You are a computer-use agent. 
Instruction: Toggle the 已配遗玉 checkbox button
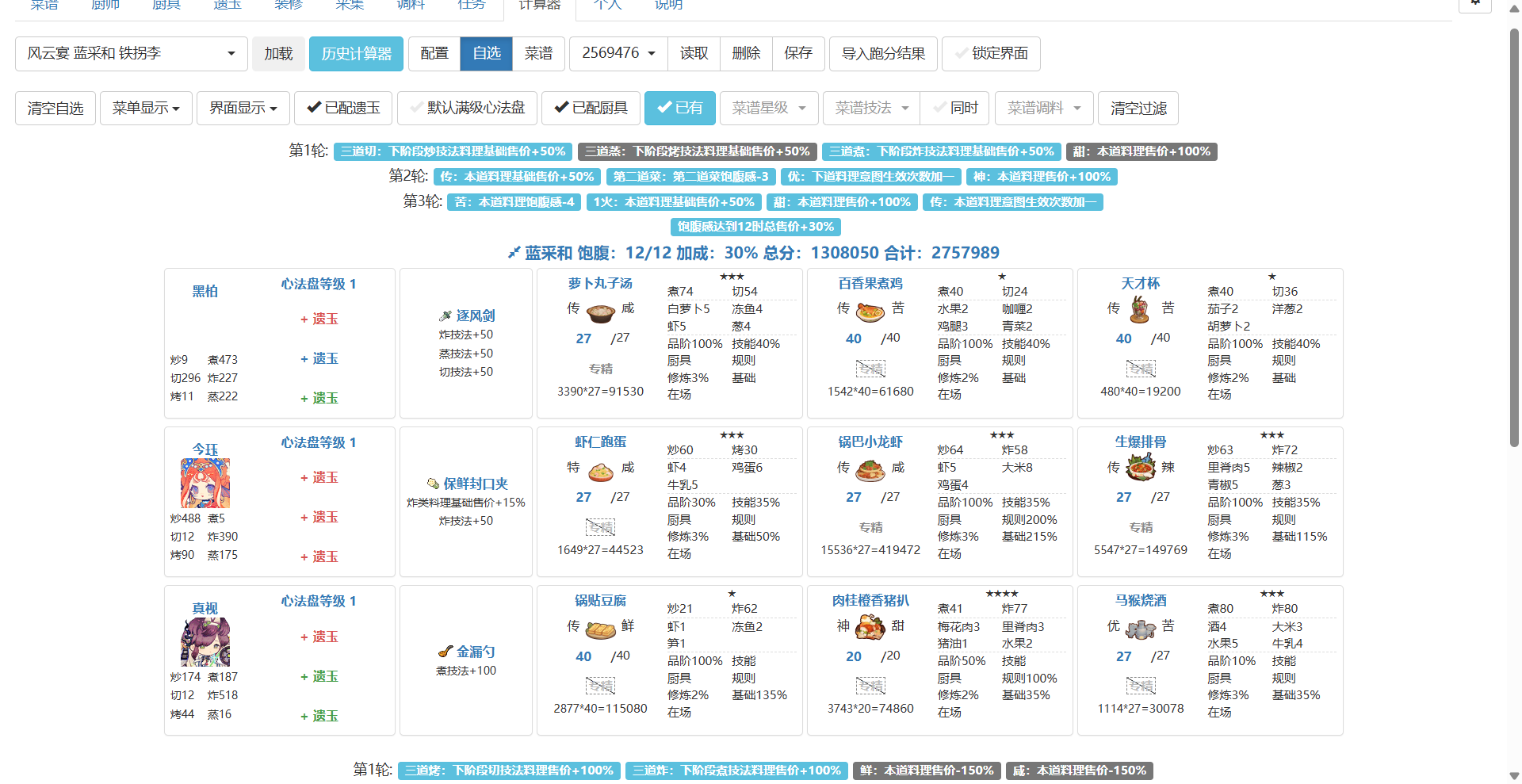343,108
